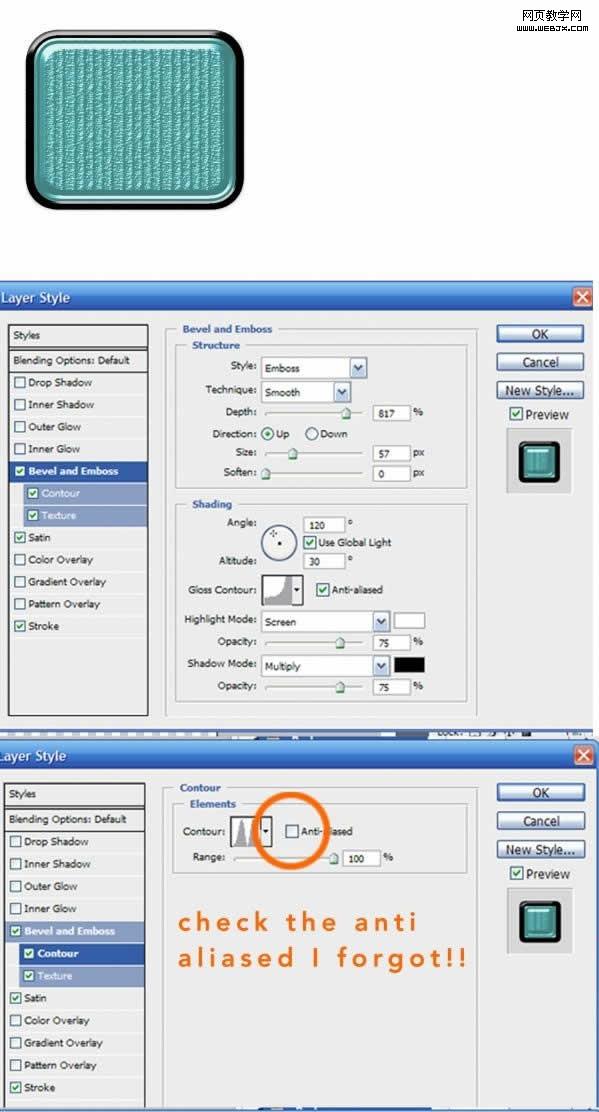Image resolution: width=599 pixels, height=1112 pixels.
Task: Enable Gradient Overlay in Contour dialog
Action: coord(16,1042)
